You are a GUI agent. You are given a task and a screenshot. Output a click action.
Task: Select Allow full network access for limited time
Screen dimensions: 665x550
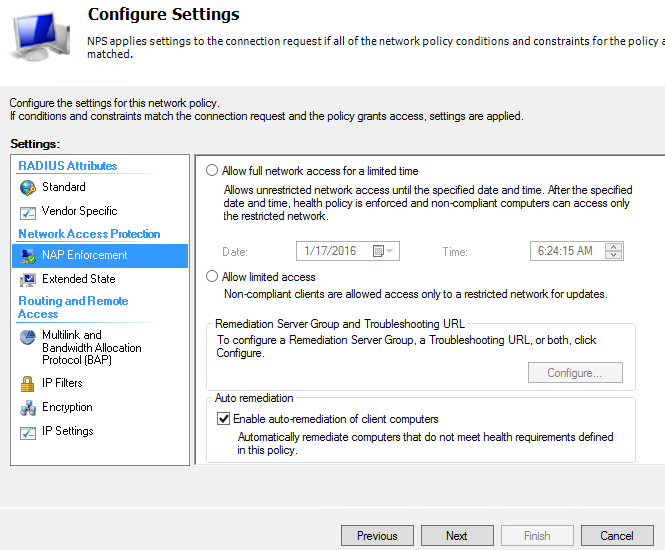click(x=212, y=170)
